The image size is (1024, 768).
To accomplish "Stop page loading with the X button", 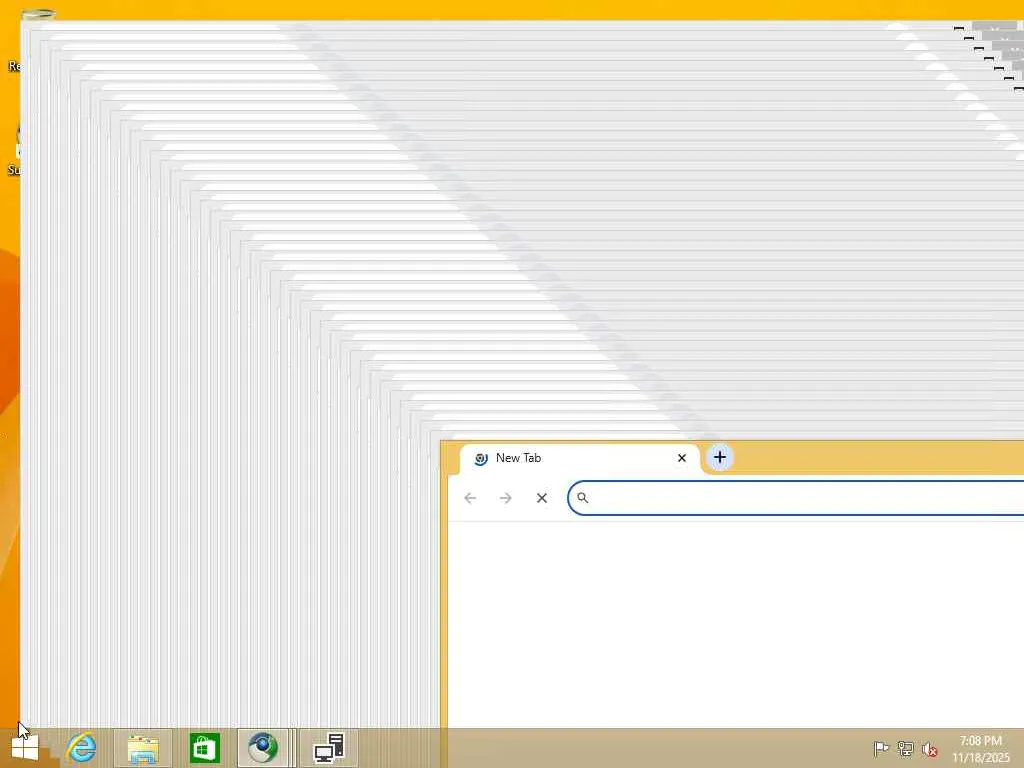I will click(x=541, y=498).
